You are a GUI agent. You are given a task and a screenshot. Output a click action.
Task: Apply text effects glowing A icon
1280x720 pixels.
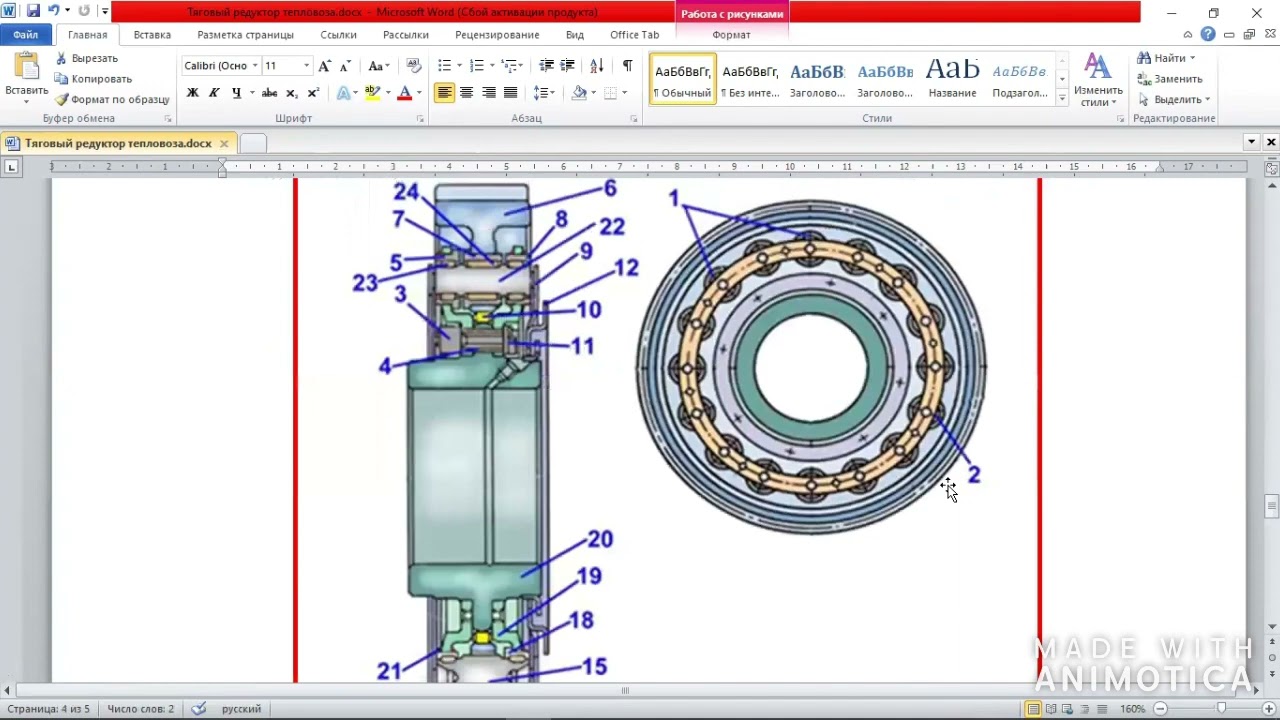pyautogui.click(x=343, y=93)
